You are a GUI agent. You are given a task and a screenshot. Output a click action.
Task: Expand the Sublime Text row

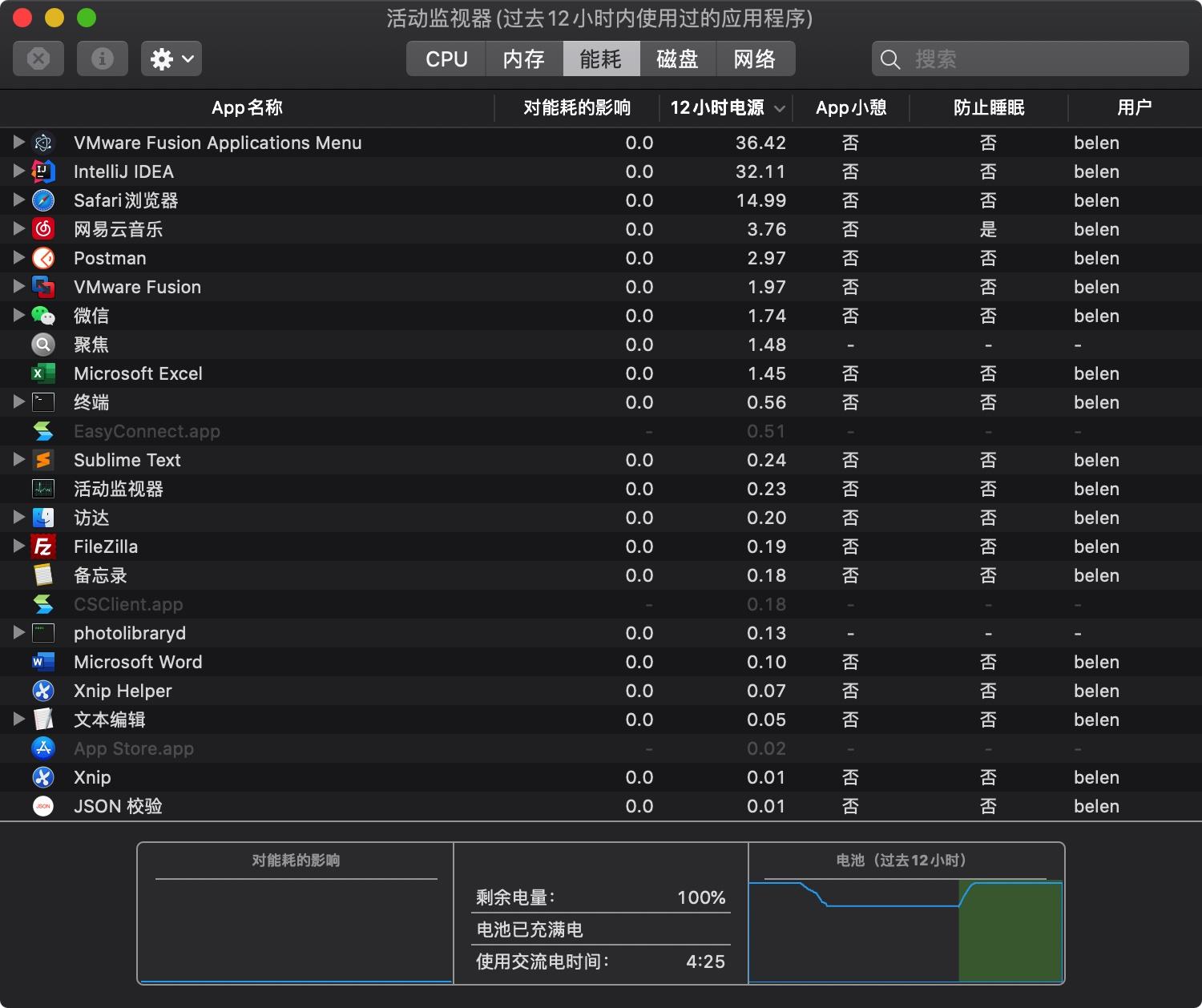(19, 459)
